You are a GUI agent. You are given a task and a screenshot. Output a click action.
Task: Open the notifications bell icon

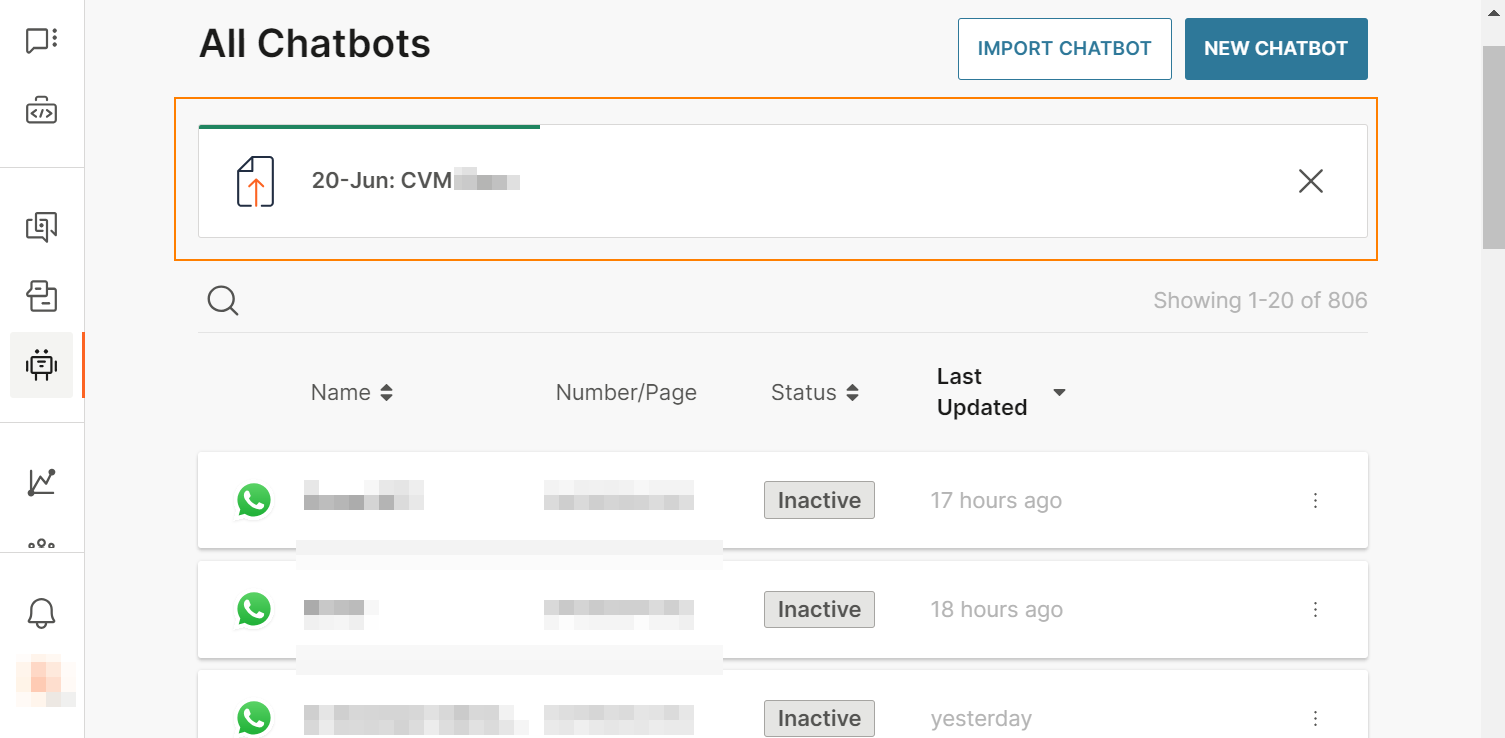coord(41,612)
